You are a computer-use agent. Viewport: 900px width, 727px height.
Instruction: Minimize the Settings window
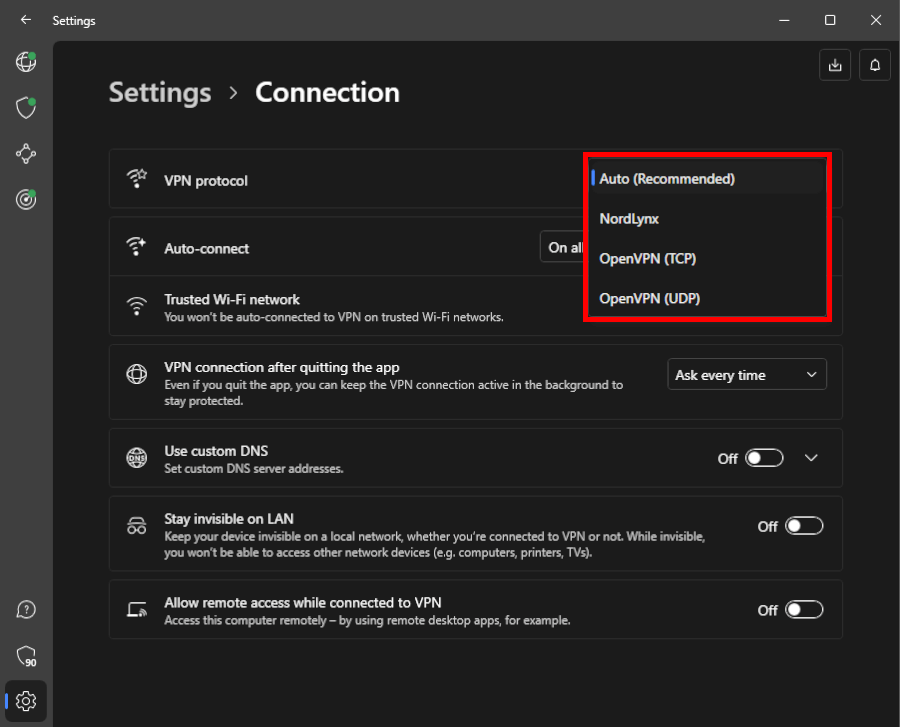point(784,20)
